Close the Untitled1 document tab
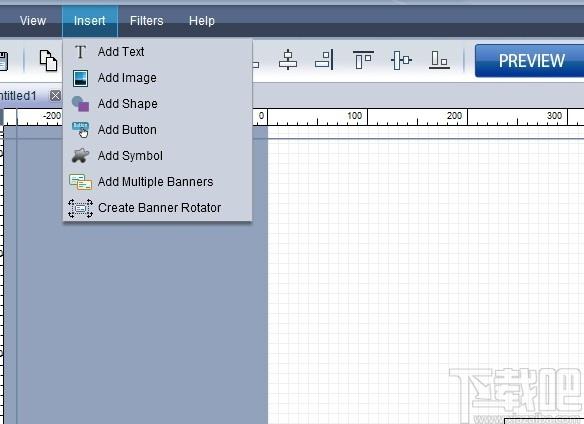The image size is (584, 424). 55,96
